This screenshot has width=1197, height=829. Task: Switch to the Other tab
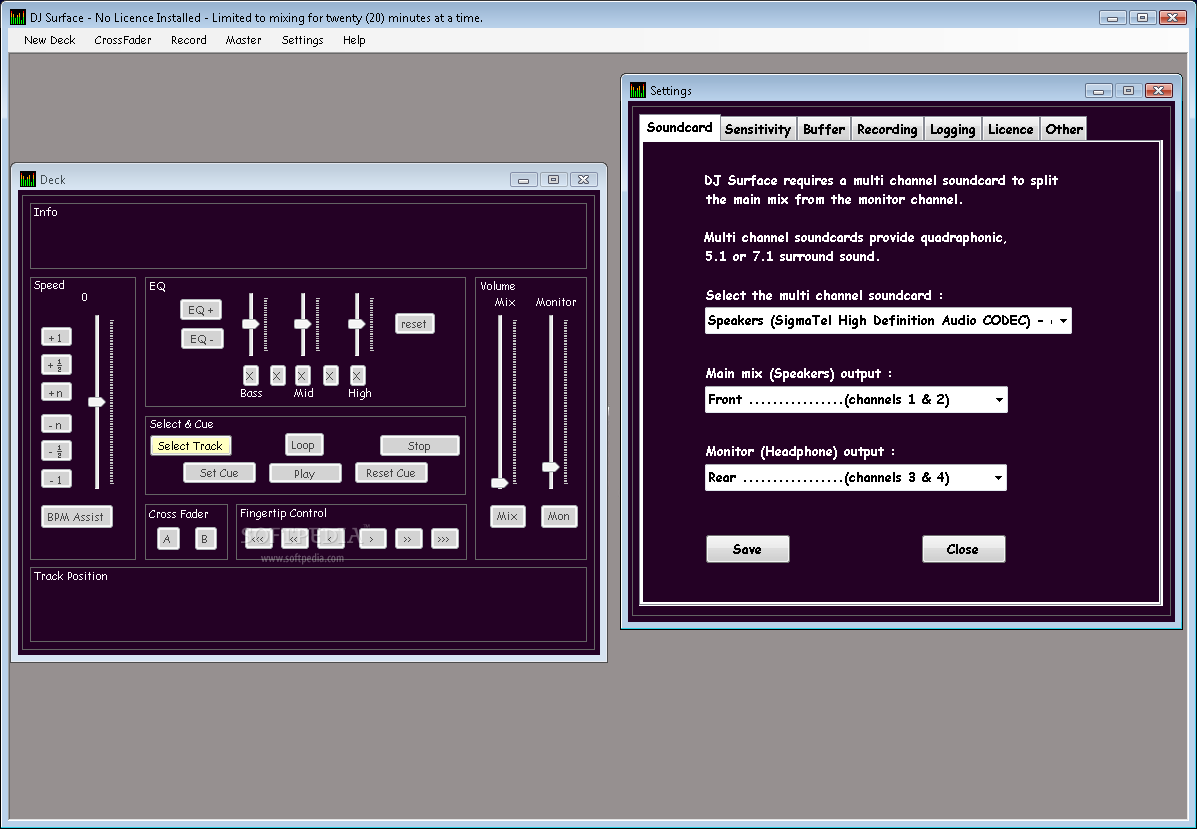1064,129
